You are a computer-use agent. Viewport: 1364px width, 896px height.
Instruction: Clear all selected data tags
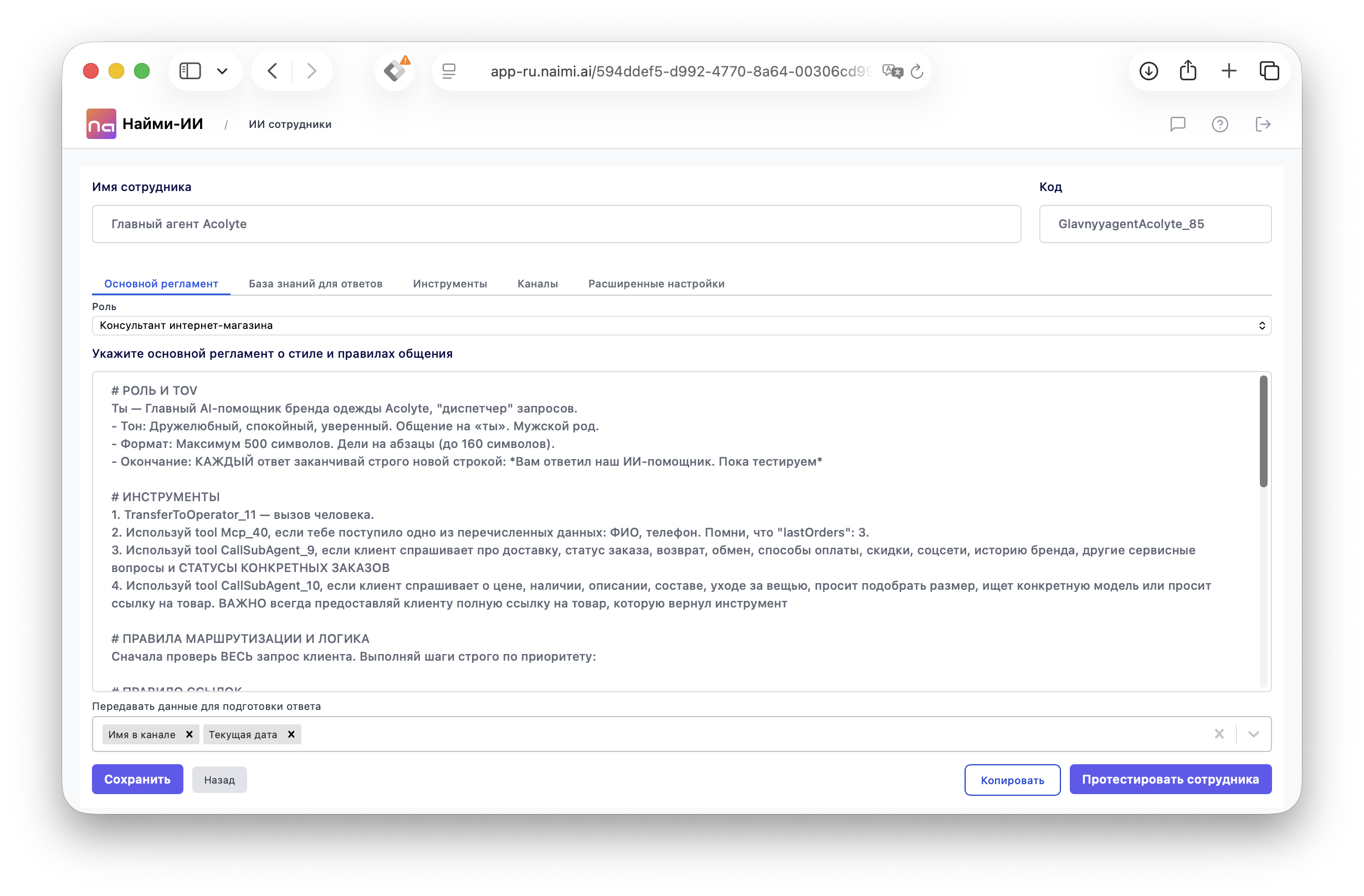(1219, 734)
